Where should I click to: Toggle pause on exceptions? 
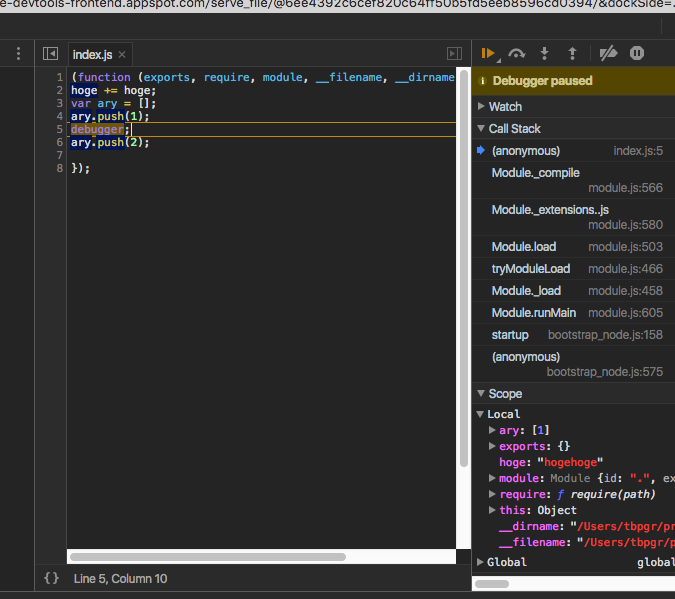pos(637,53)
